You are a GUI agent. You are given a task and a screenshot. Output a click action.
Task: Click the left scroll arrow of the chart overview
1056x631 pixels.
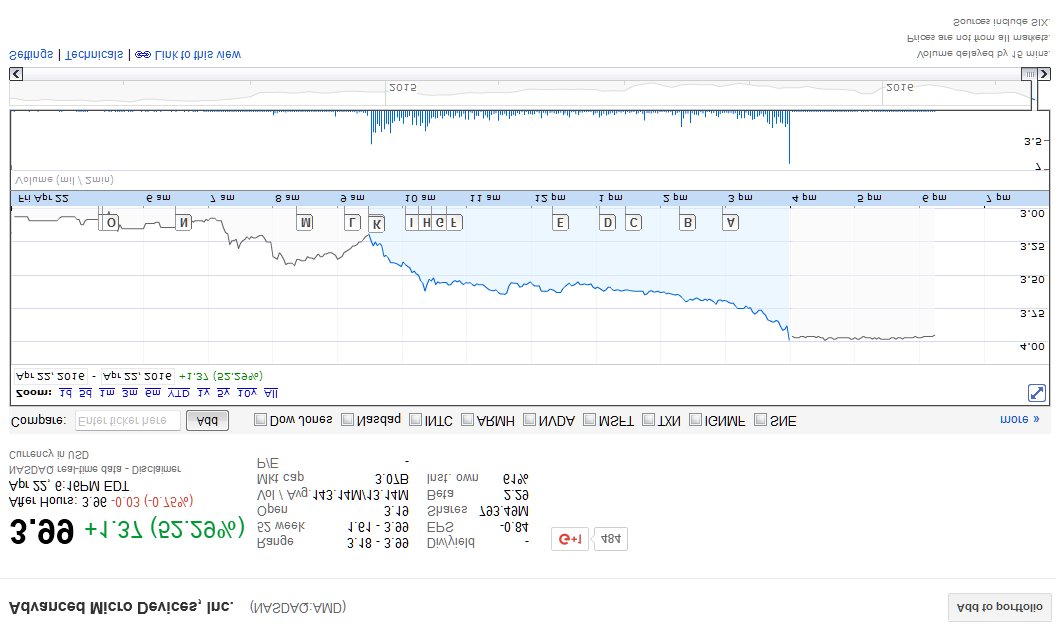(16, 74)
